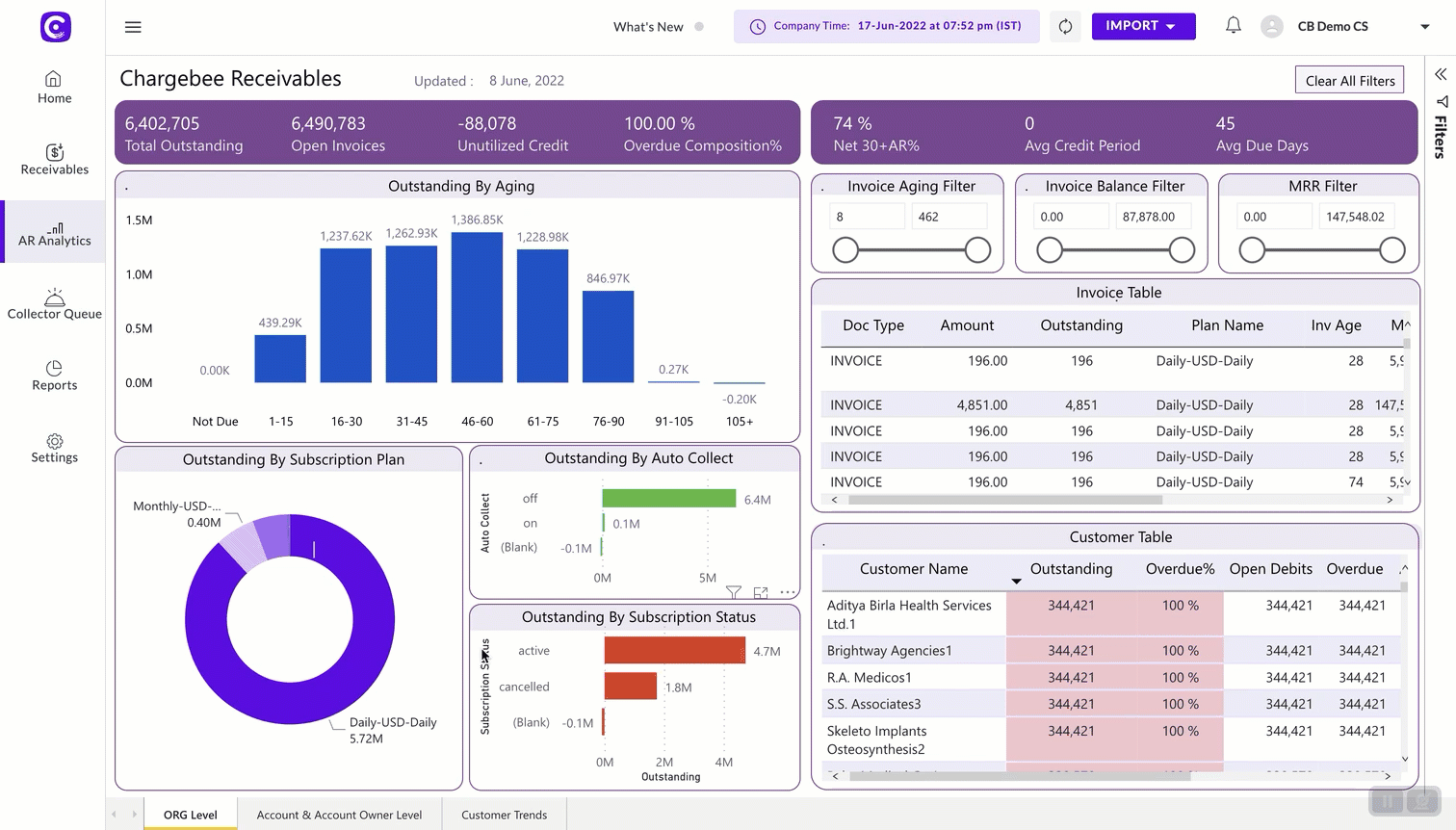Screen dimensions: 1456x830
Task: Expand the CB Demo CS account menu
Action: coord(1425,27)
